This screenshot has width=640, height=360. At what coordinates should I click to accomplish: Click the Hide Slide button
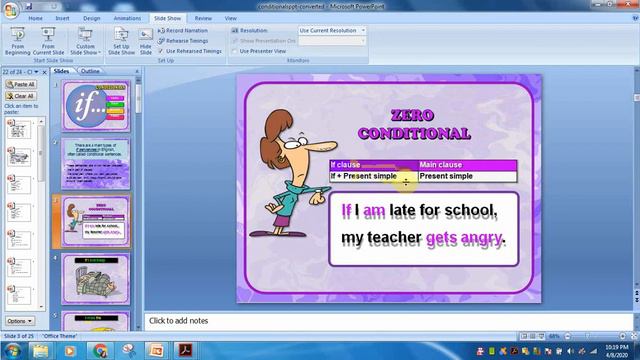pos(146,41)
